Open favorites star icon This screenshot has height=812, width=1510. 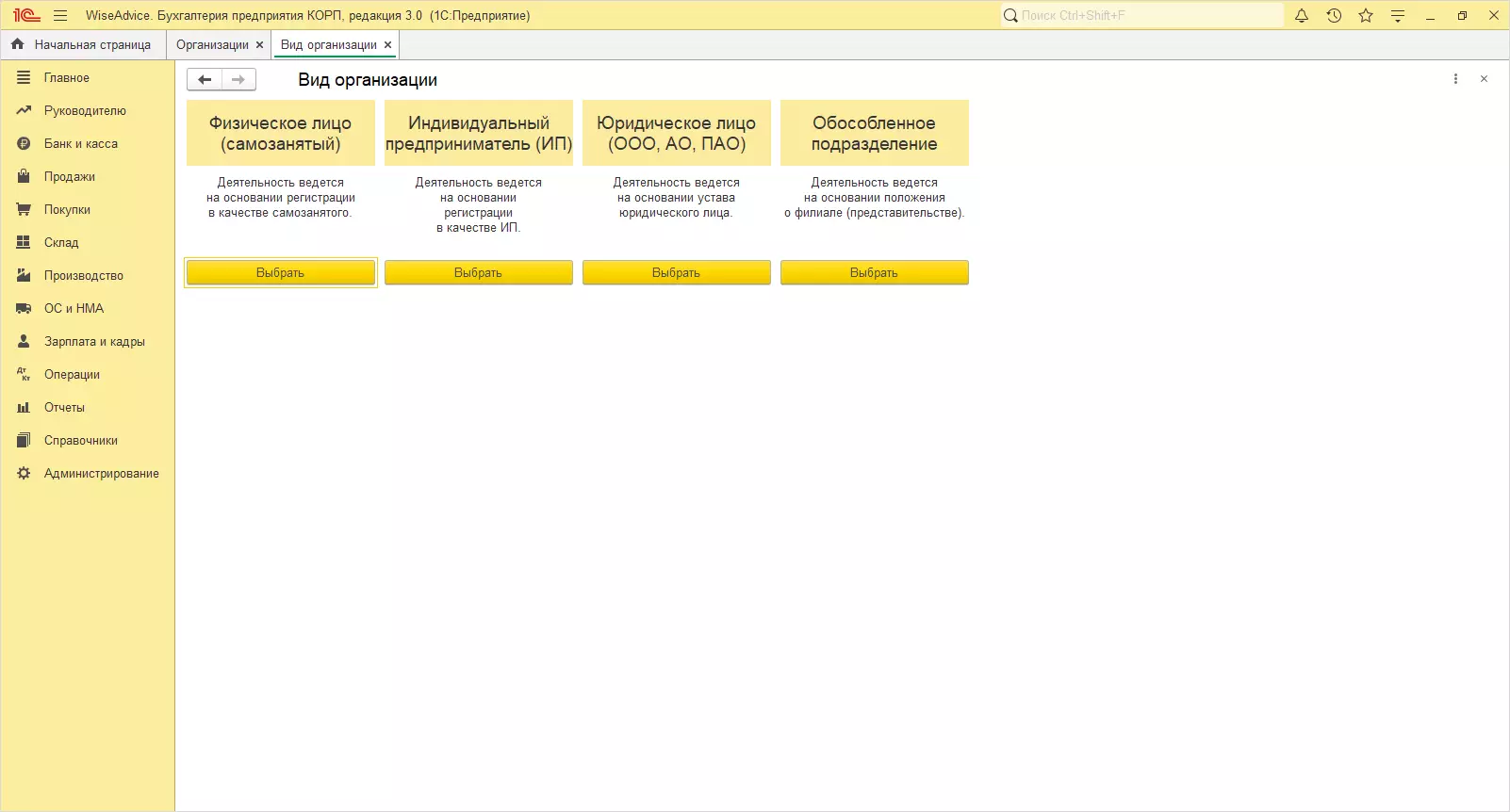(1366, 15)
